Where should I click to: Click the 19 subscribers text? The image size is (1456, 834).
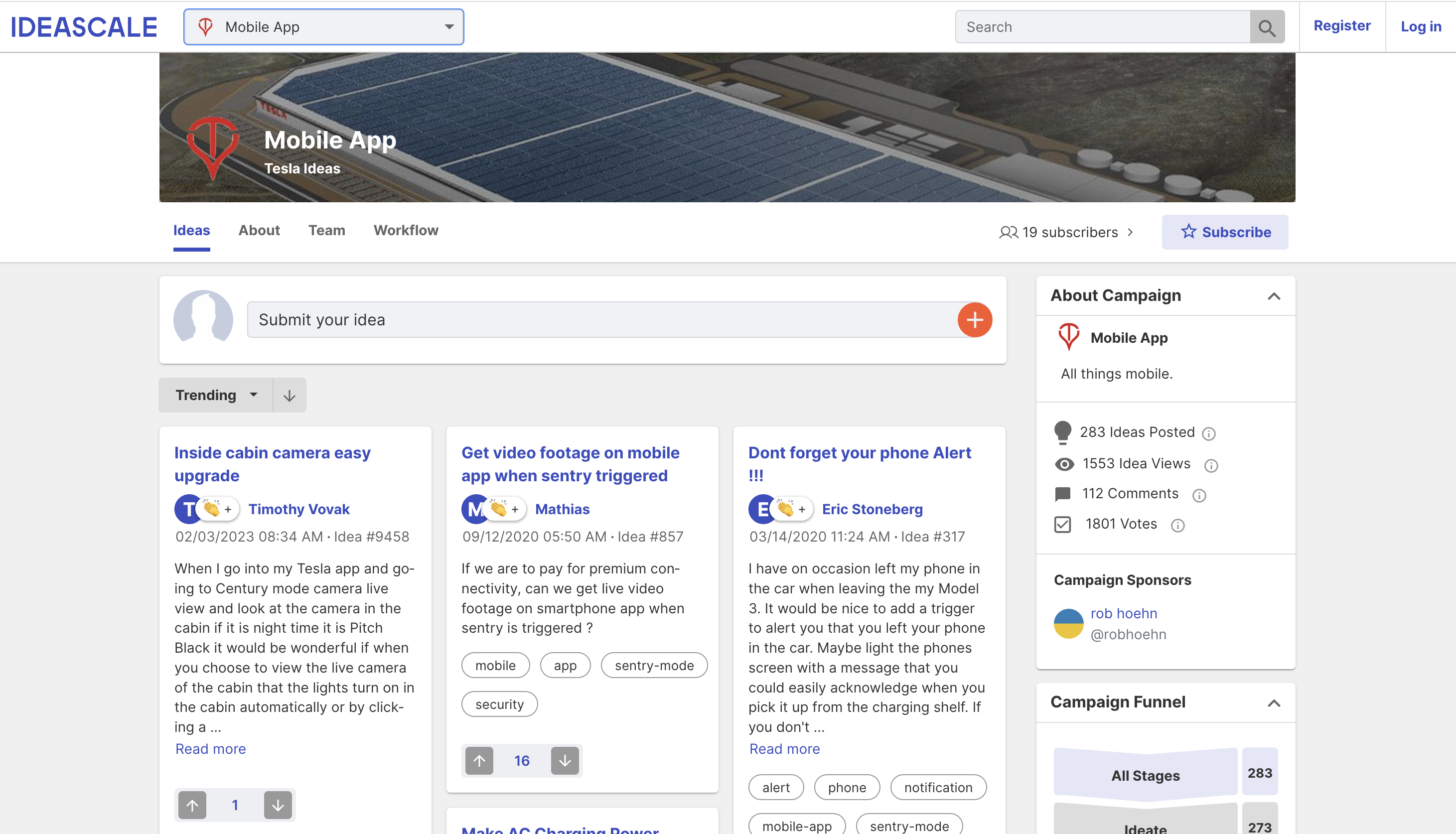coord(1069,232)
